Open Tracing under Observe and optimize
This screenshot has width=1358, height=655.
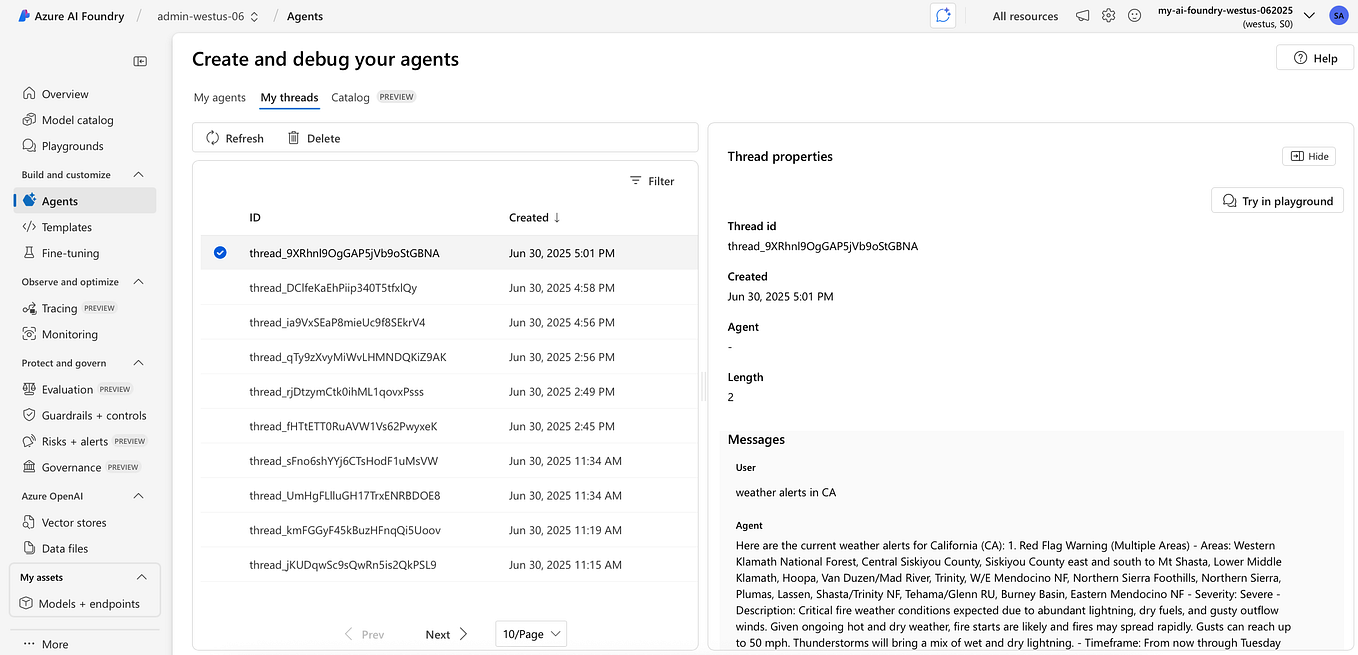(x=30, y=307)
